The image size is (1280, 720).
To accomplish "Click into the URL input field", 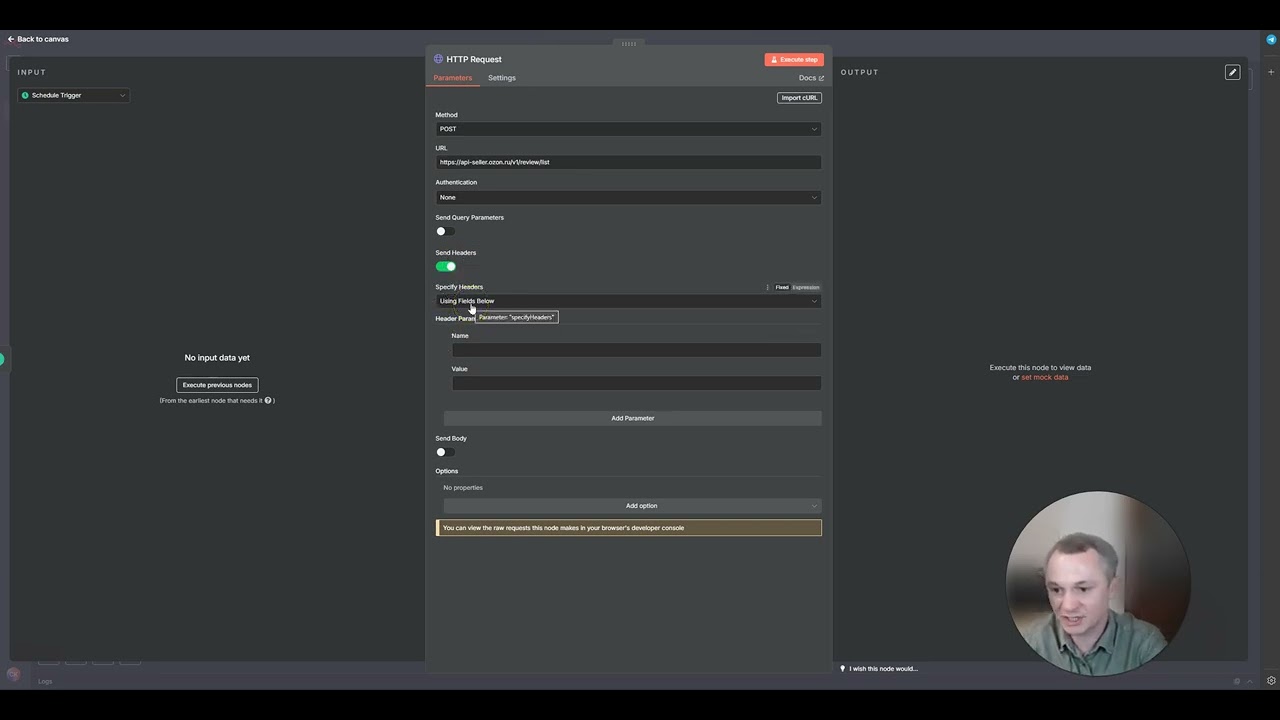I will [628, 162].
